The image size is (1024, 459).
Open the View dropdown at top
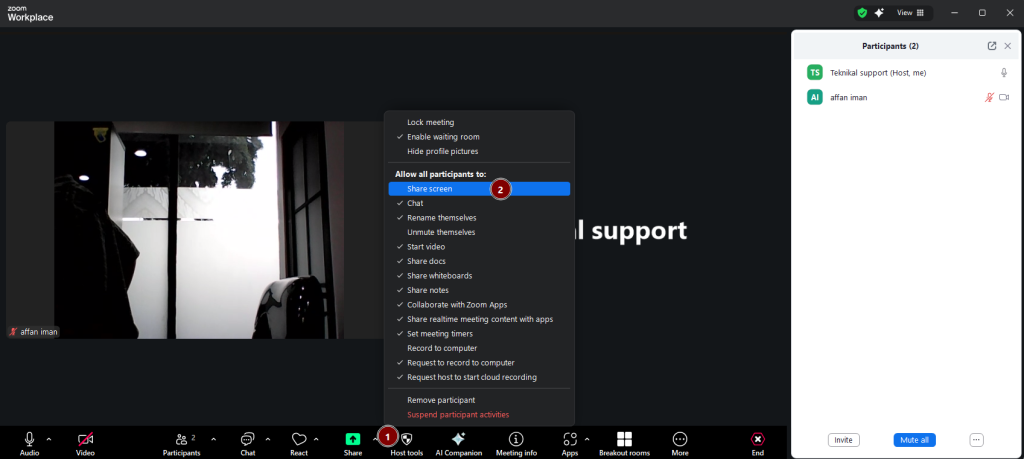click(910, 13)
